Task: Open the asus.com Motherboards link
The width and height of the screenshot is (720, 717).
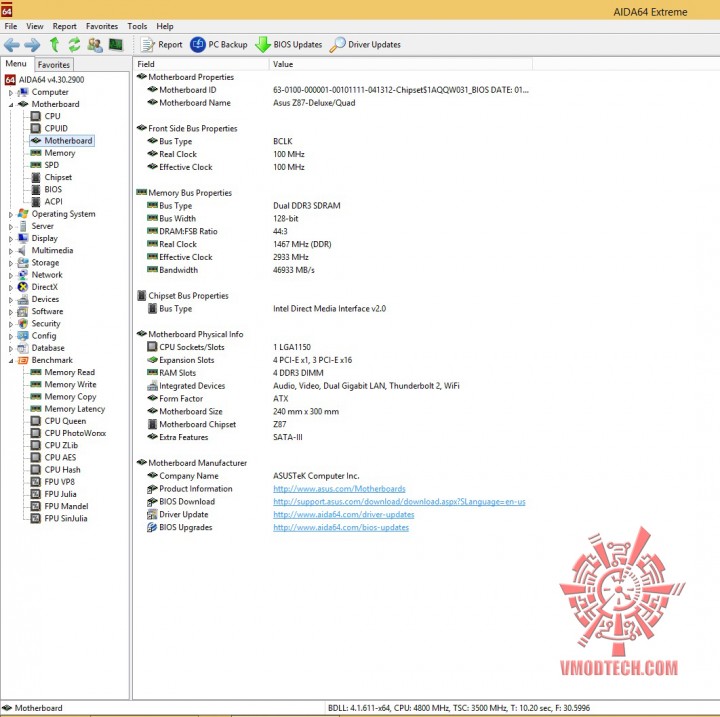Action: tap(339, 489)
